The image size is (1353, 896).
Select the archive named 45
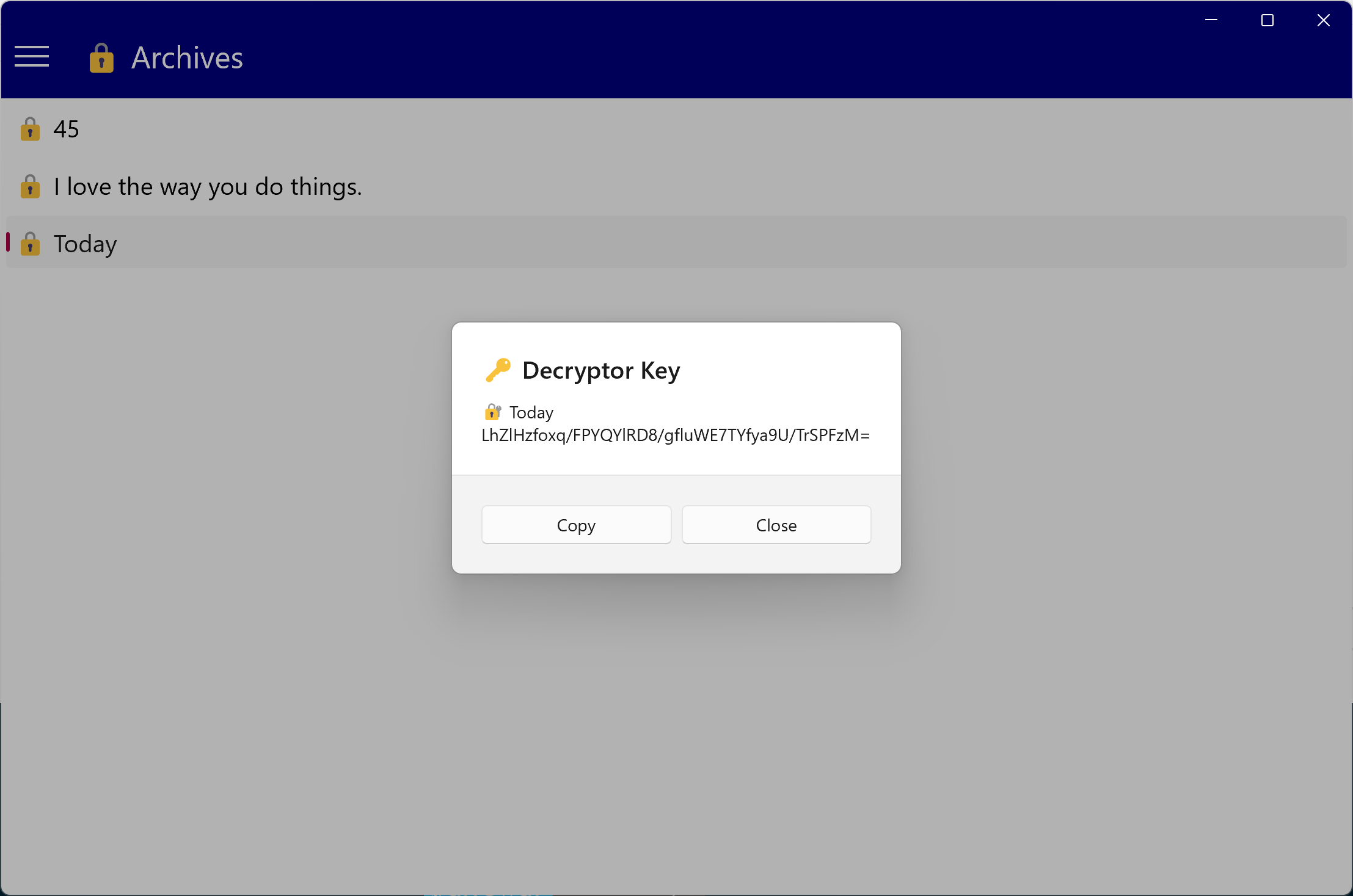[676, 129]
